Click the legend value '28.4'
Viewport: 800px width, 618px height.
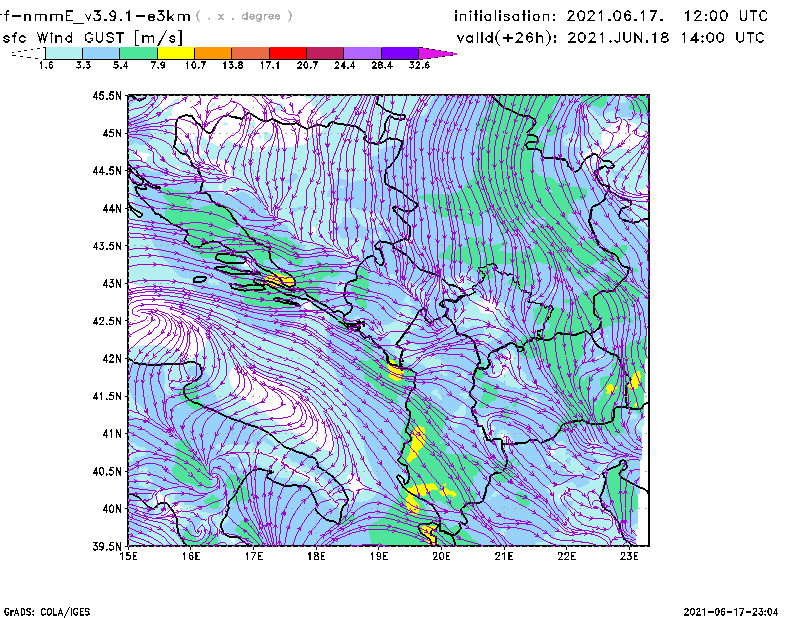(382, 65)
